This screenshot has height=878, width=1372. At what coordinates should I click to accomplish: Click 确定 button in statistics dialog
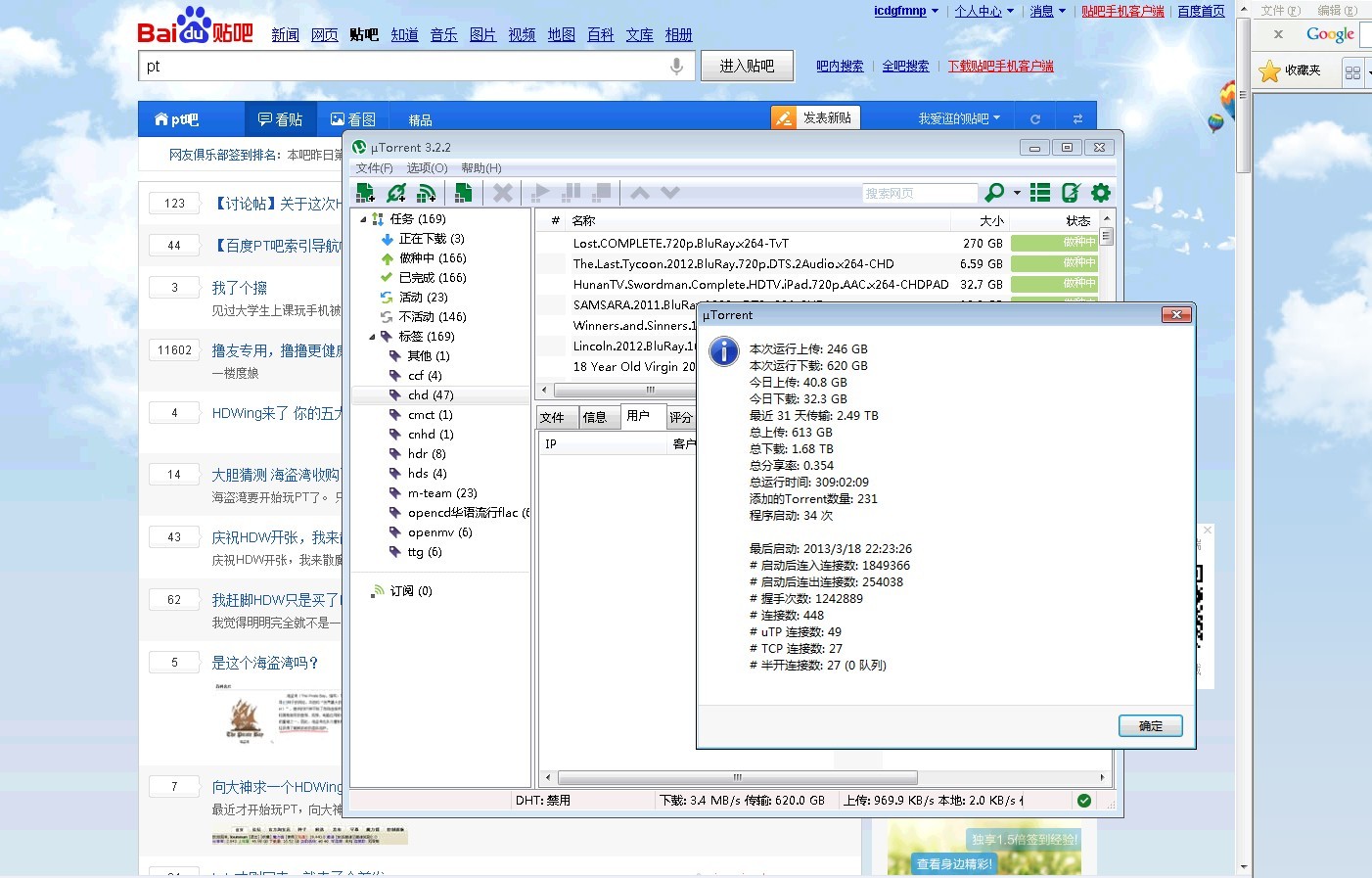(x=1151, y=726)
